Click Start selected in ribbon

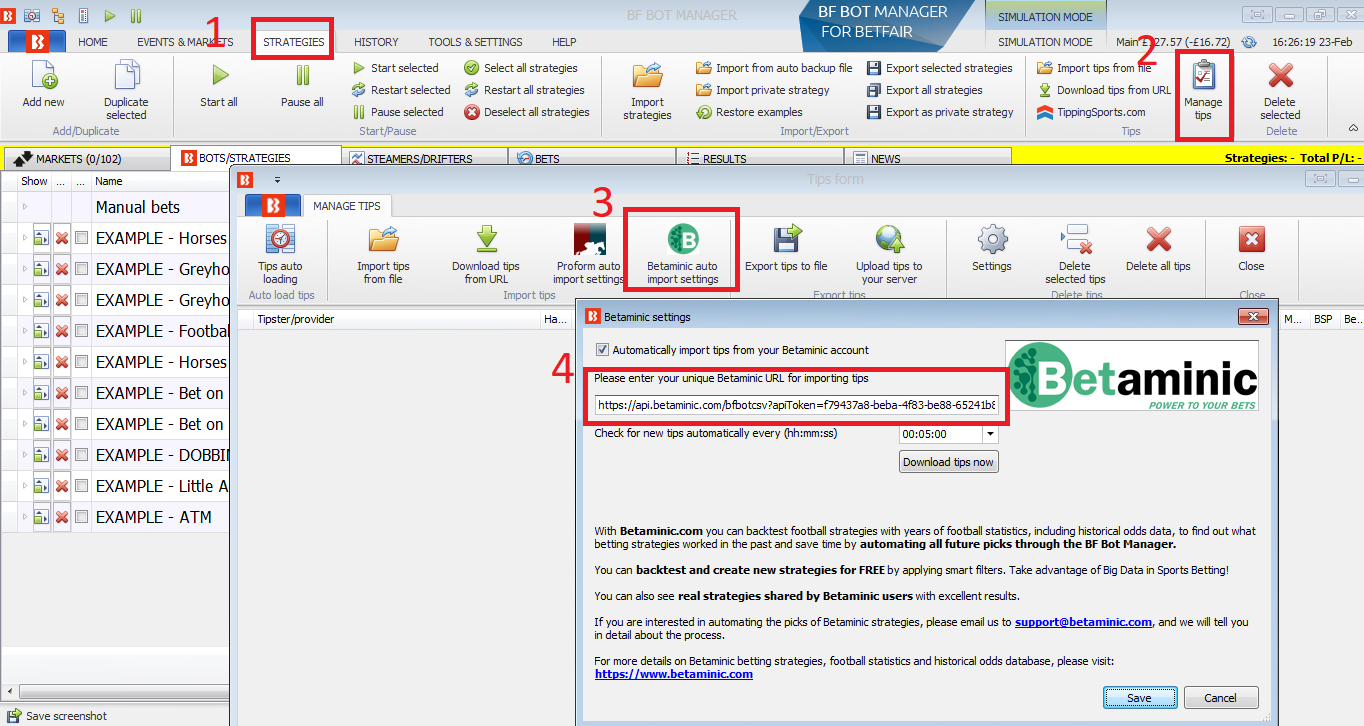tap(395, 68)
